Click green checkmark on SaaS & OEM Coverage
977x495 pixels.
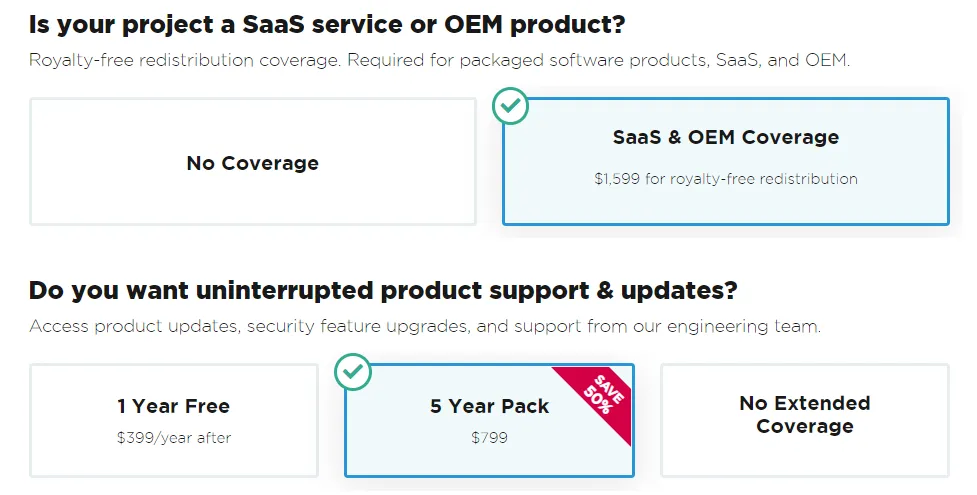coord(511,106)
